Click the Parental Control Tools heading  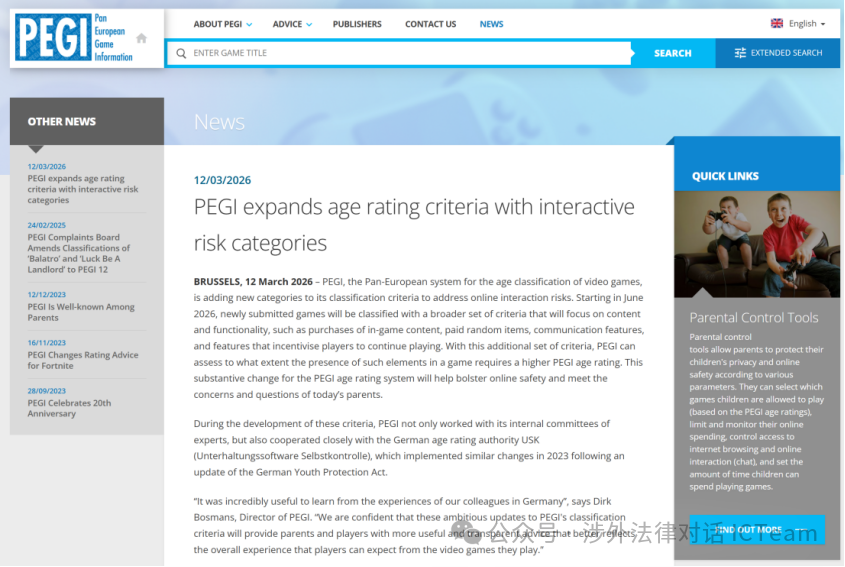pyautogui.click(x=753, y=317)
